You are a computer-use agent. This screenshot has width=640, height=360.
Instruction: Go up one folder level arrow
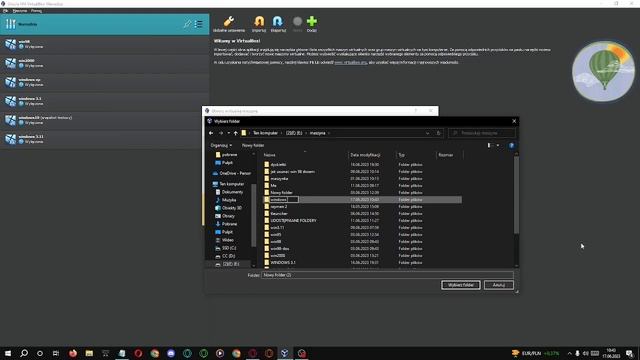[x=236, y=133]
